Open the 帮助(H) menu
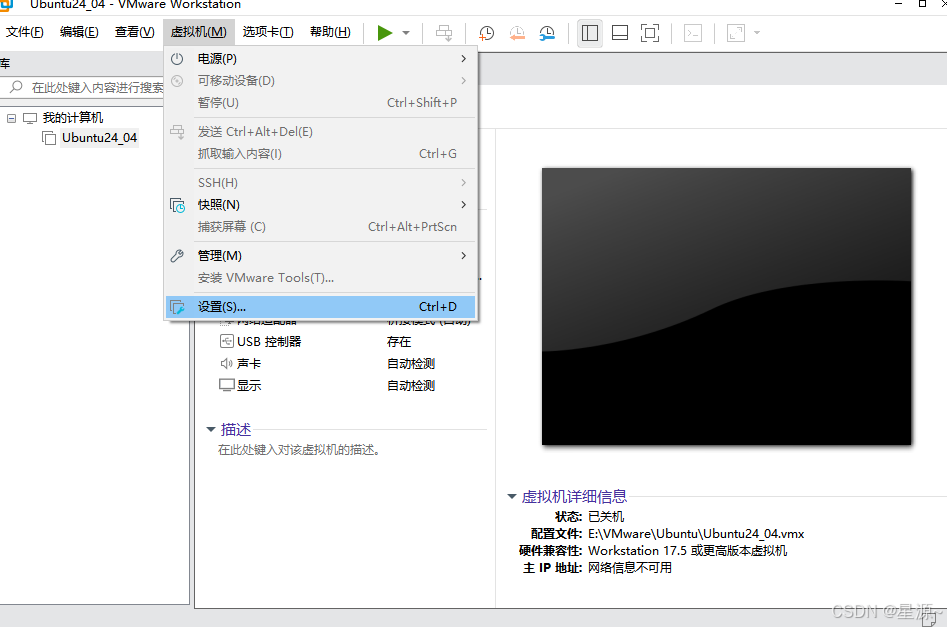This screenshot has height=627, width=947. (330, 32)
